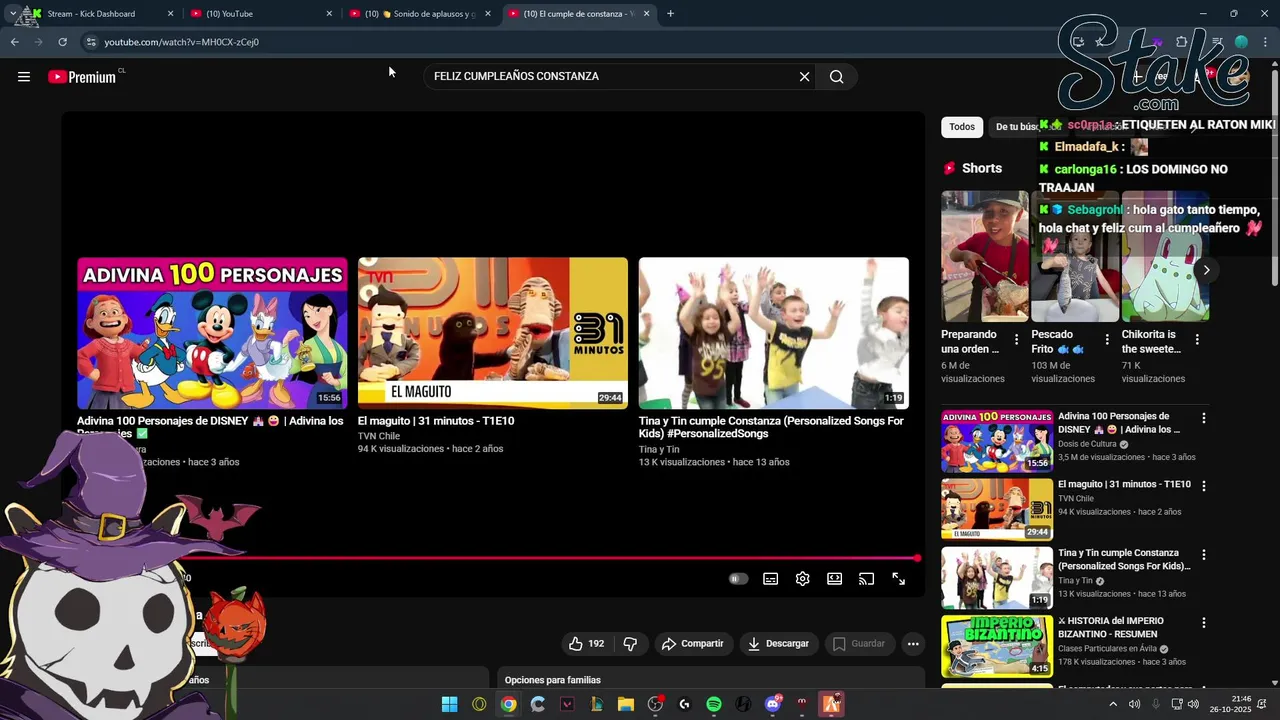Open Tina y Tin channel under endscreen video
Viewport: 1280px width, 720px height.
tap(659, 450)
